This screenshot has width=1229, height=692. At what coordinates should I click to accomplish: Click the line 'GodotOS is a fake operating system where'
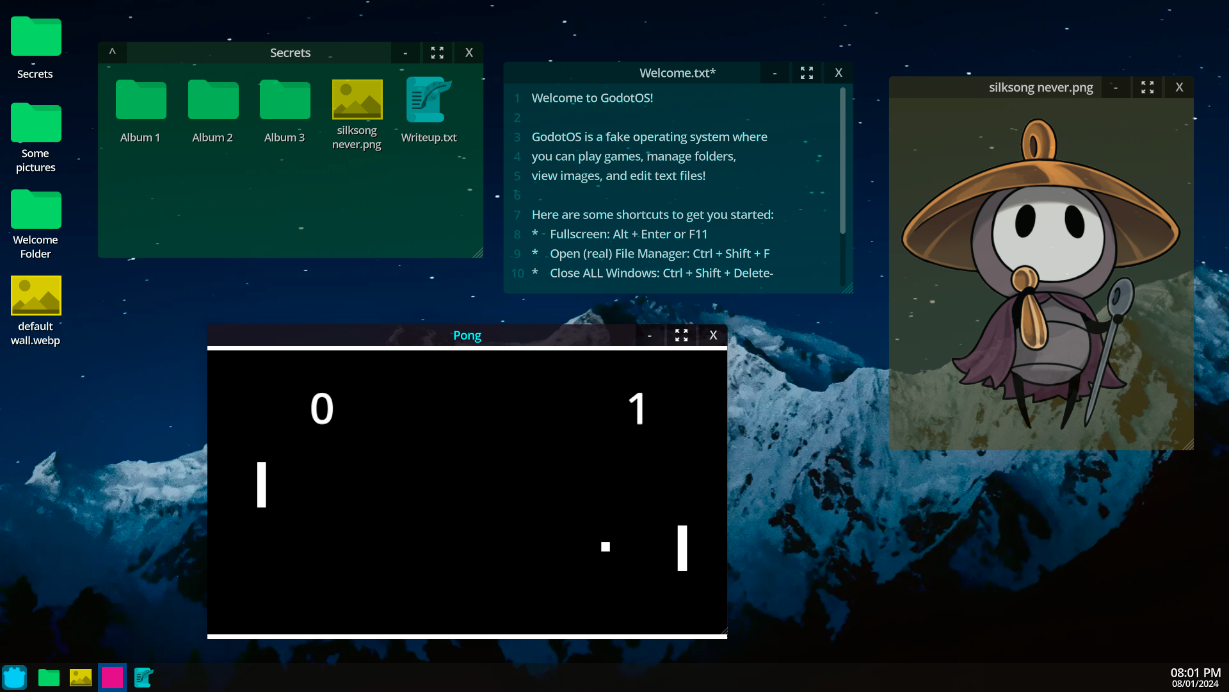(x=649, y=137)
